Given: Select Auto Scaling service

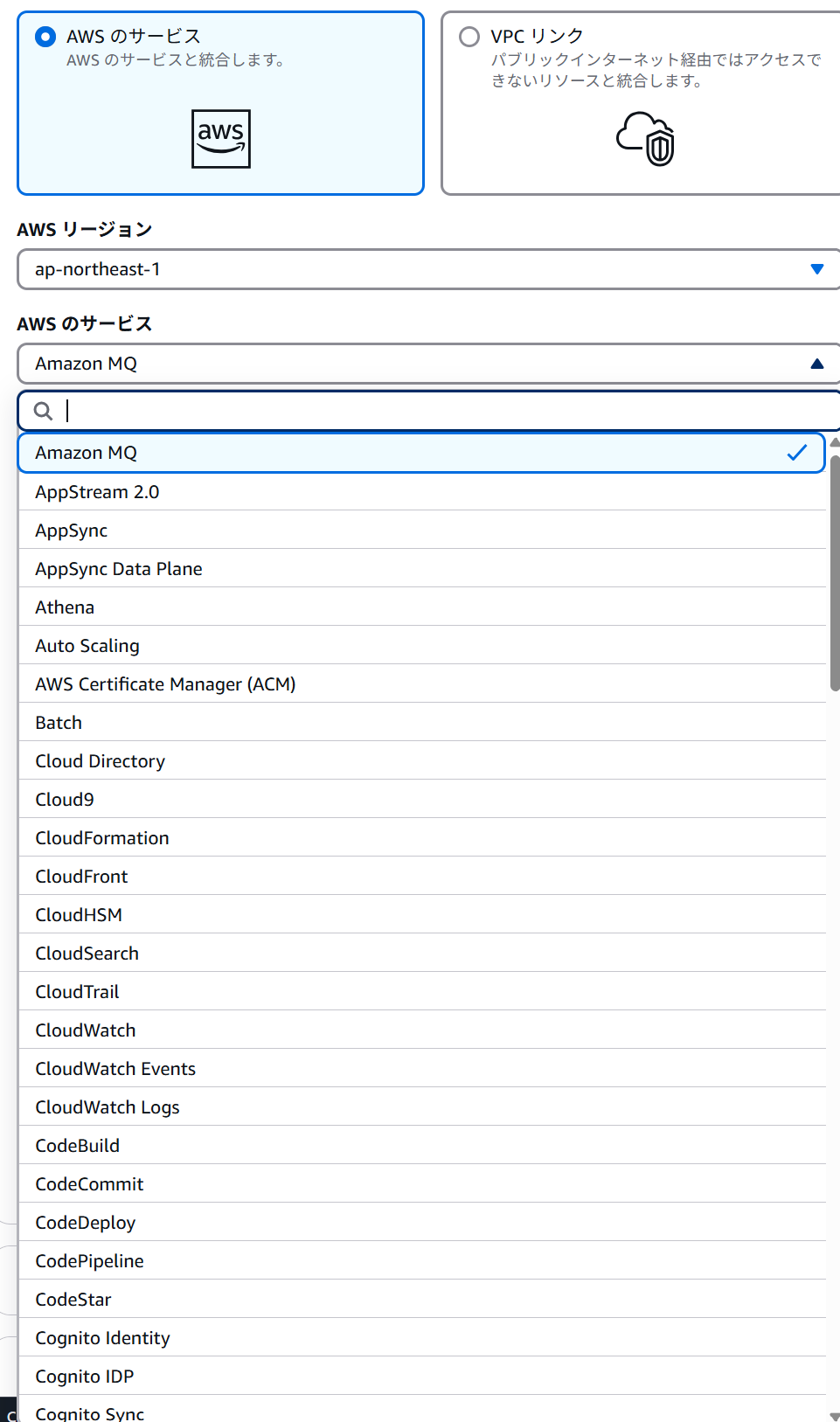Looking at the screenshot, I should (x=422, y=646).
